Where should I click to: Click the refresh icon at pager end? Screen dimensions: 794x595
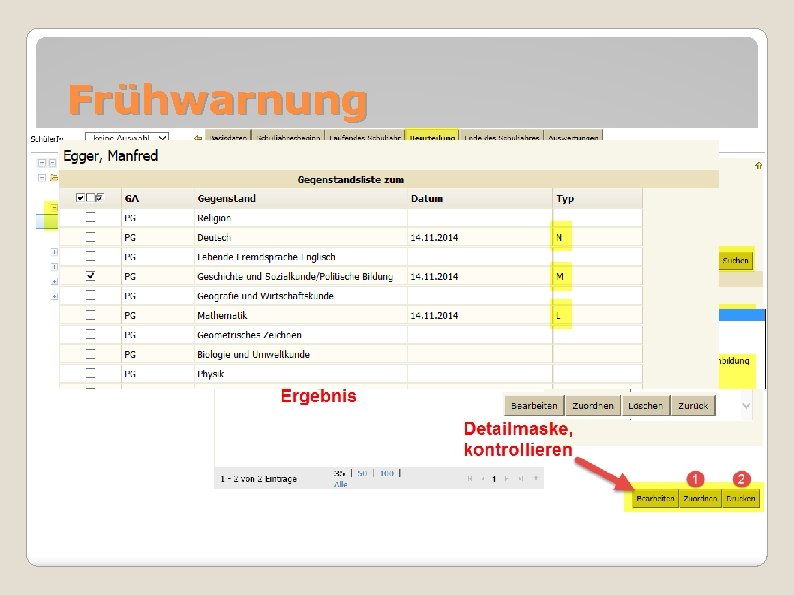(x=536, y=479)
